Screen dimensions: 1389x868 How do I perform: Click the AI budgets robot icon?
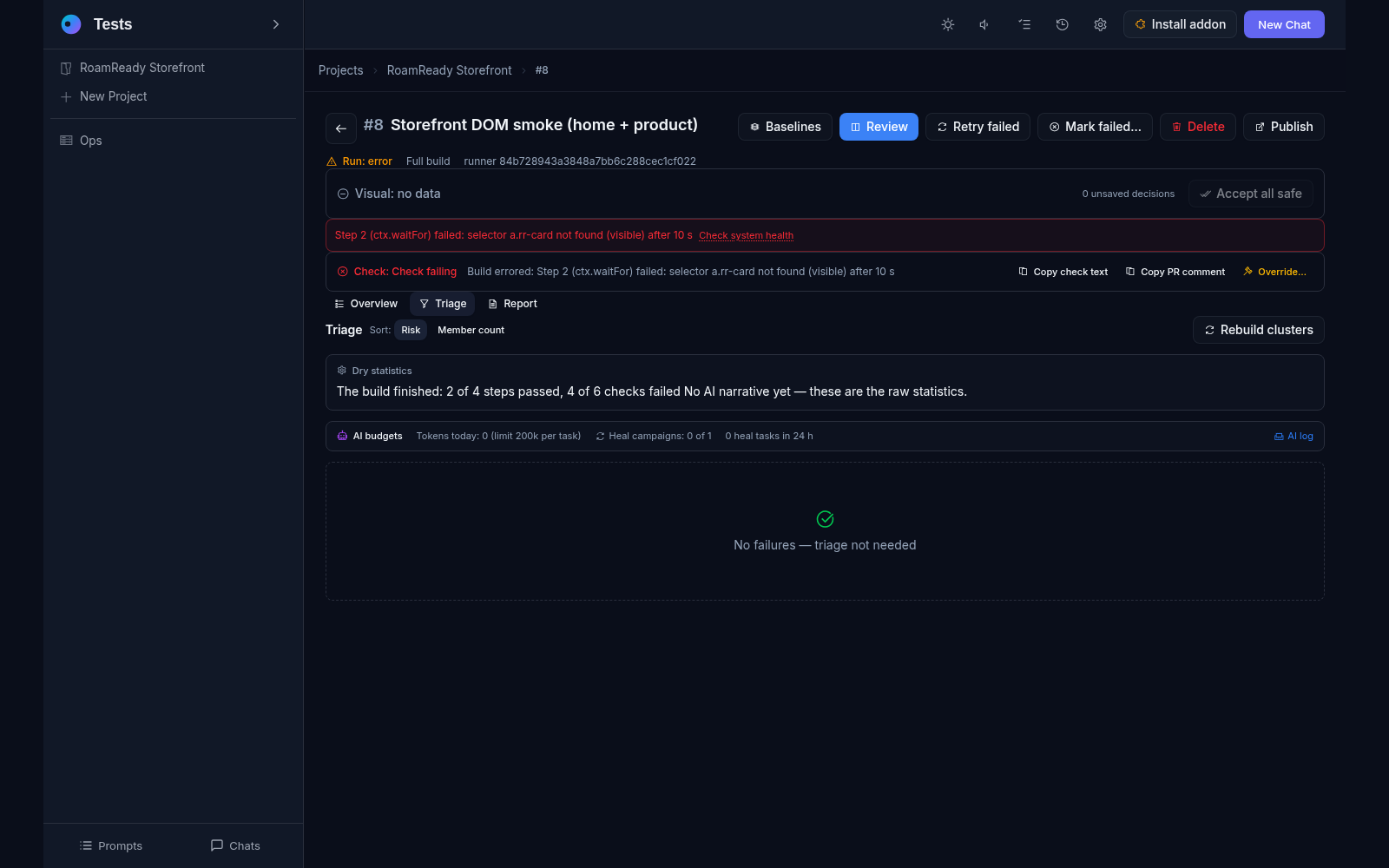coord(343,437)
